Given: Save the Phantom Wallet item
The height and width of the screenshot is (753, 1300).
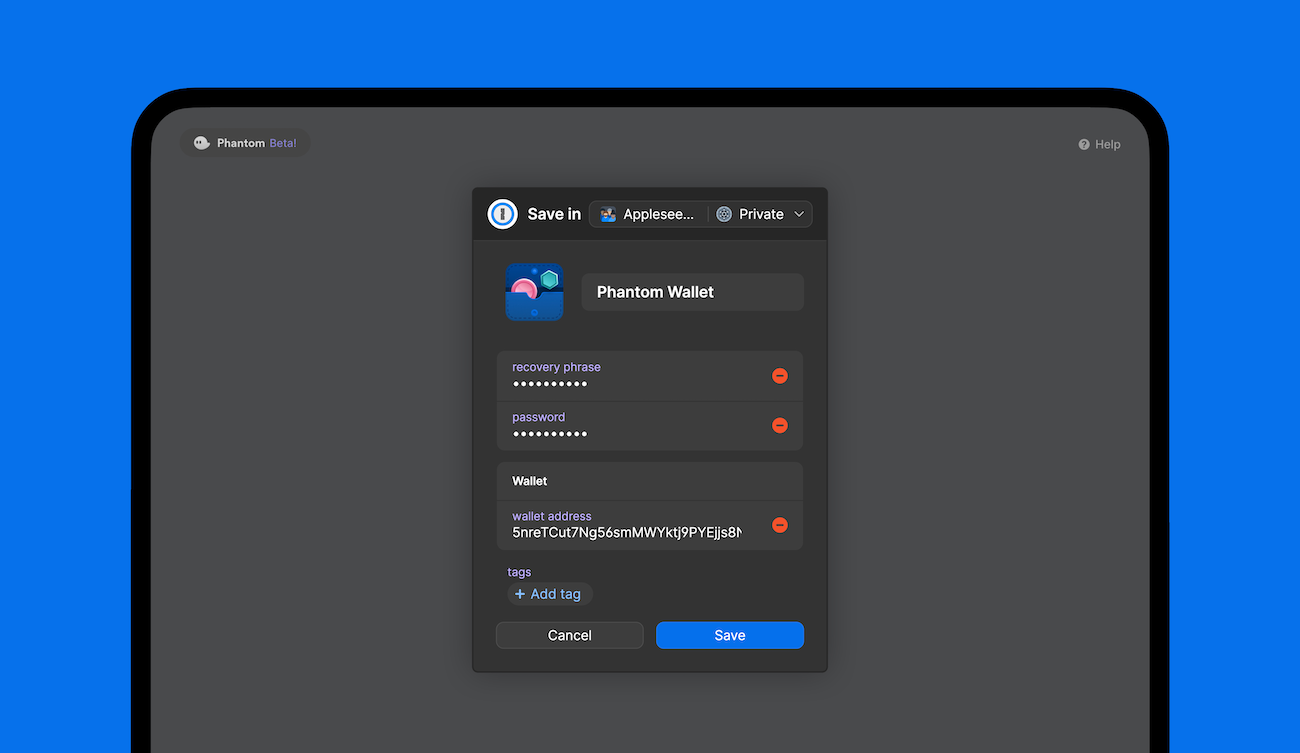Looking at the screenshot, I should (729, 635).
